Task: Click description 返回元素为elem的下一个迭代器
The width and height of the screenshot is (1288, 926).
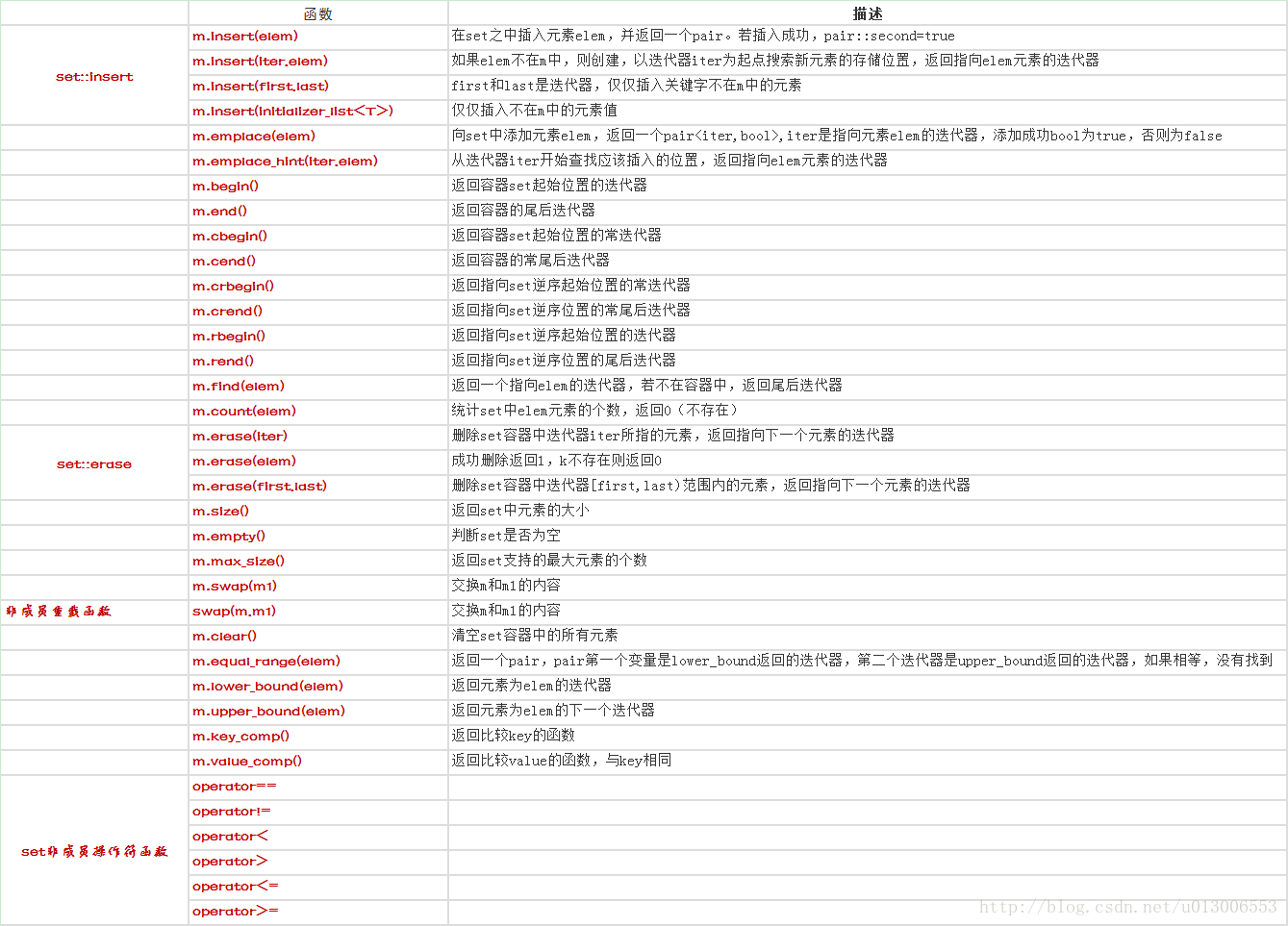Action: click(867, 712)
